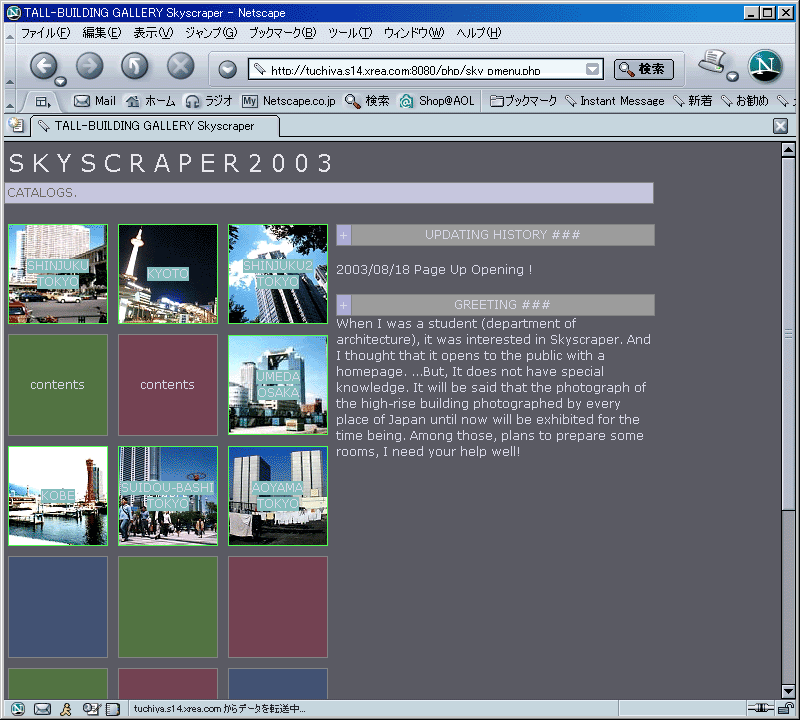Toggle the sidebar with the My Sidebar tab icon
This screenshot has height=720, width=800.
click(43, 102)
